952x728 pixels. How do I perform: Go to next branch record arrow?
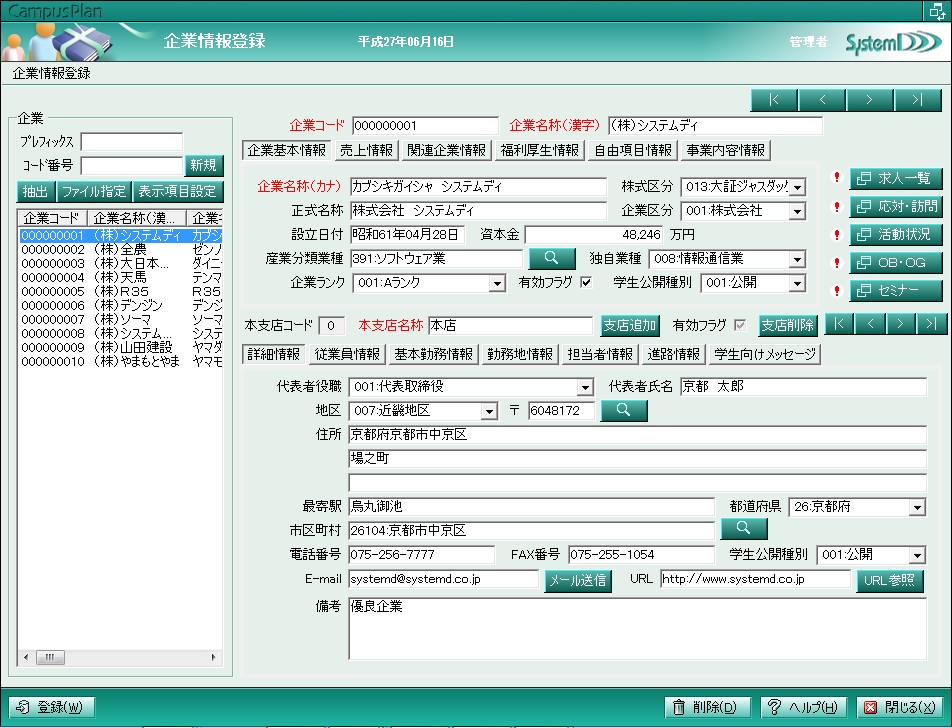coord(900,324)
